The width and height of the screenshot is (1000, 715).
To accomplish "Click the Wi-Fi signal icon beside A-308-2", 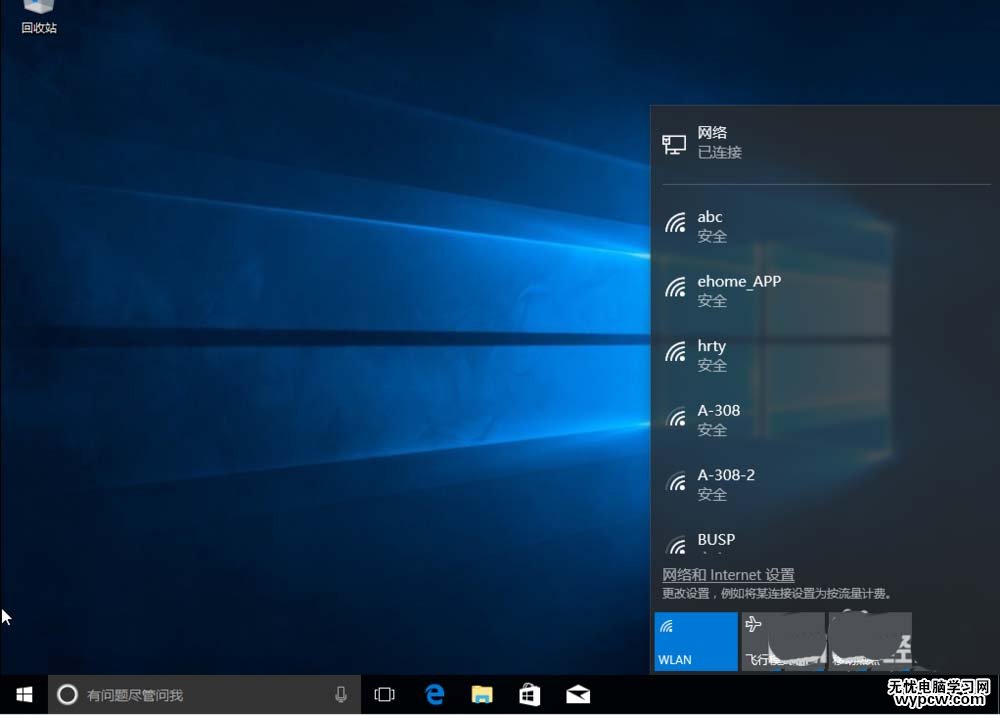I will point(675,480).
